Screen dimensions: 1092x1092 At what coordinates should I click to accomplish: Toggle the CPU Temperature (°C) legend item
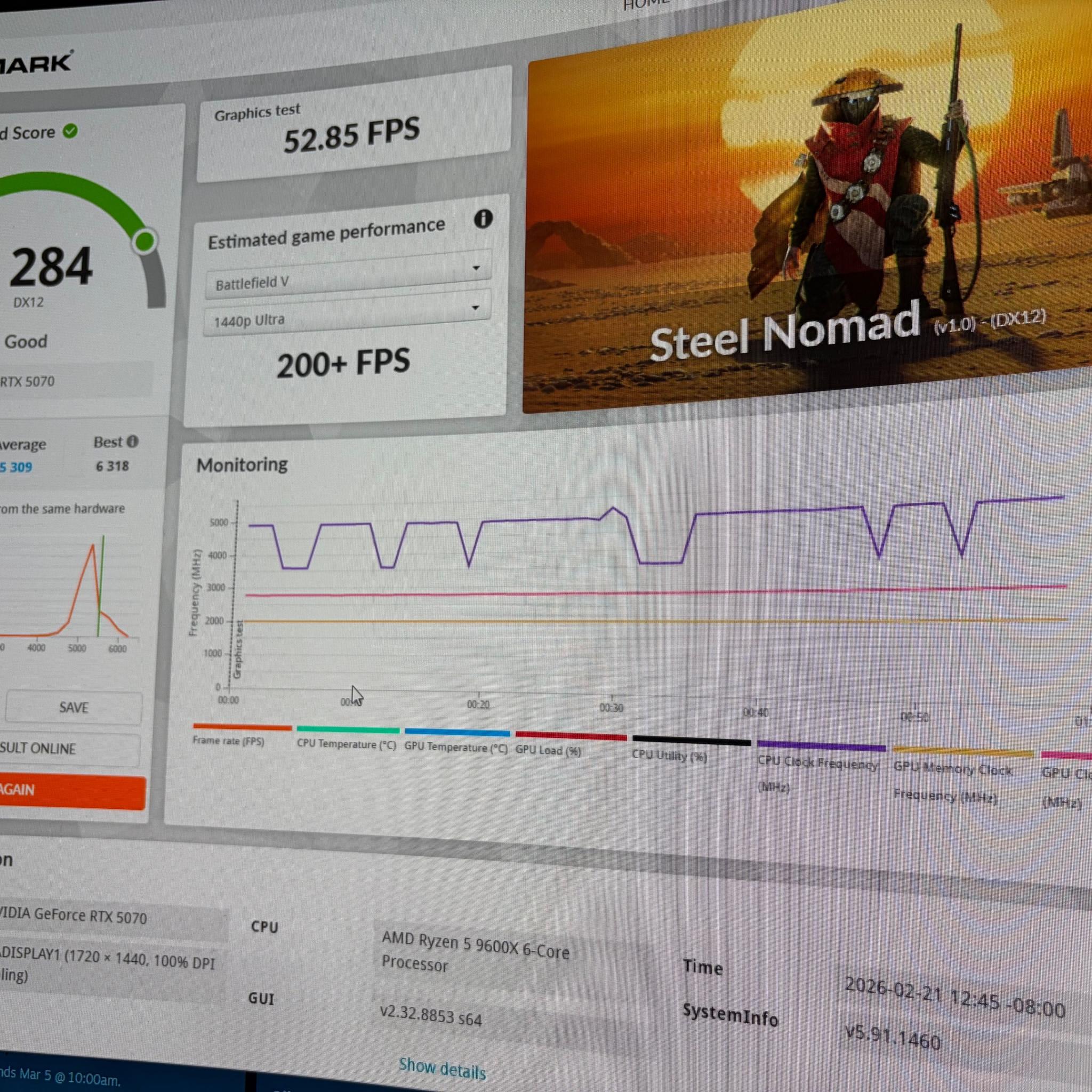click(x=347, y=737)
